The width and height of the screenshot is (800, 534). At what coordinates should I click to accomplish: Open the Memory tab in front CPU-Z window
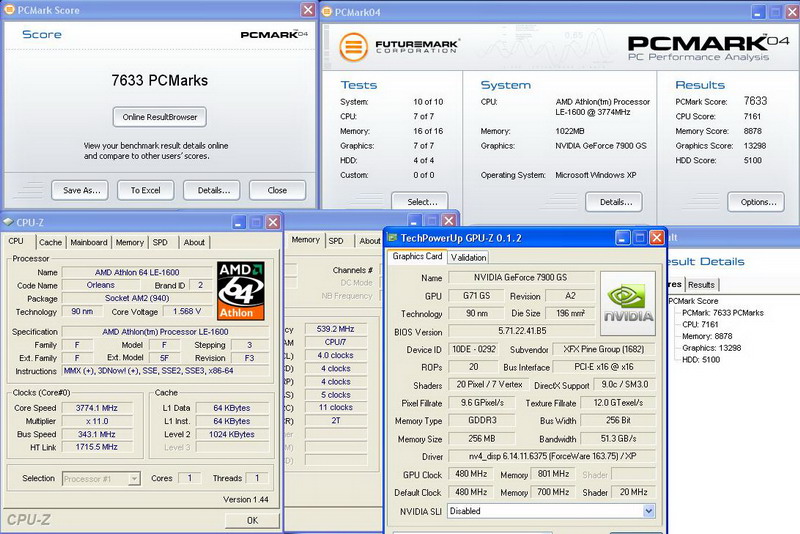point(130,242)
